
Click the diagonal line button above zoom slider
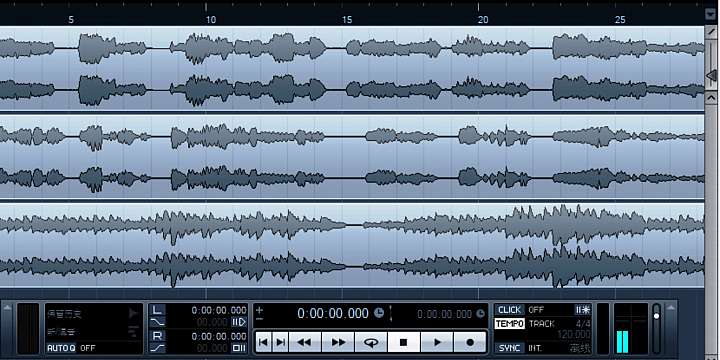[711, 31]
